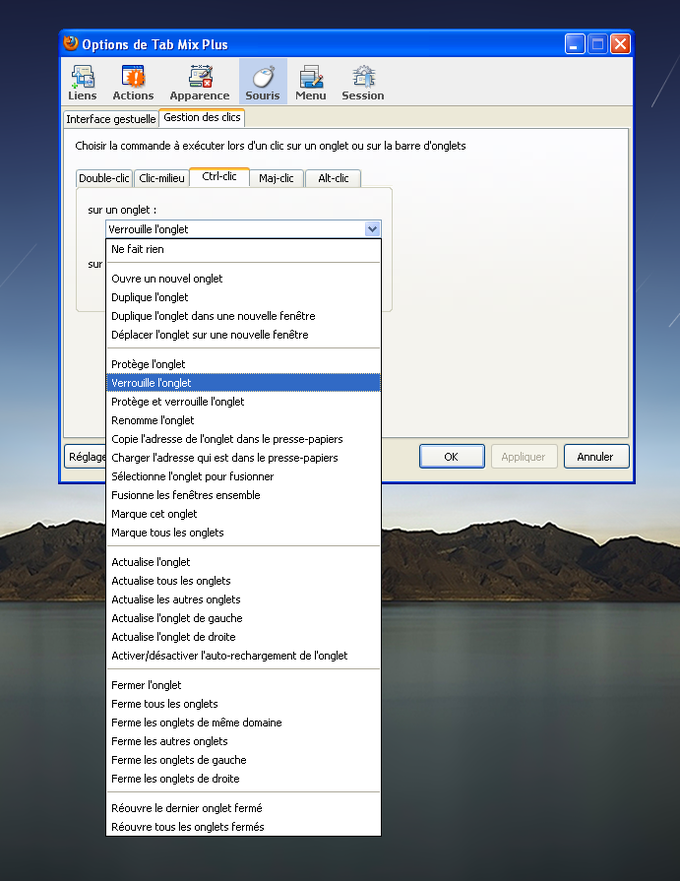Choose 'Protège et verrouille l'onglet'
680x881 pixels.
coord(243,402)
